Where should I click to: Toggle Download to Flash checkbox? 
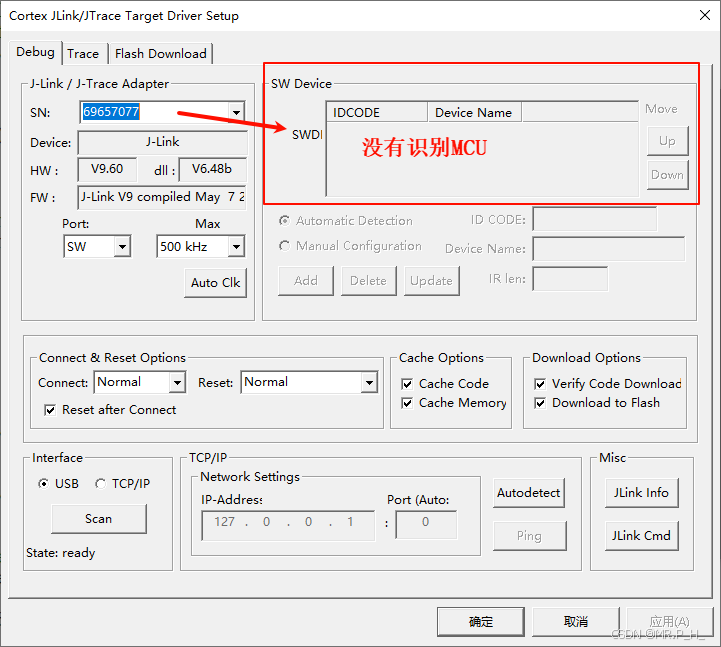(x=540, y=403)
